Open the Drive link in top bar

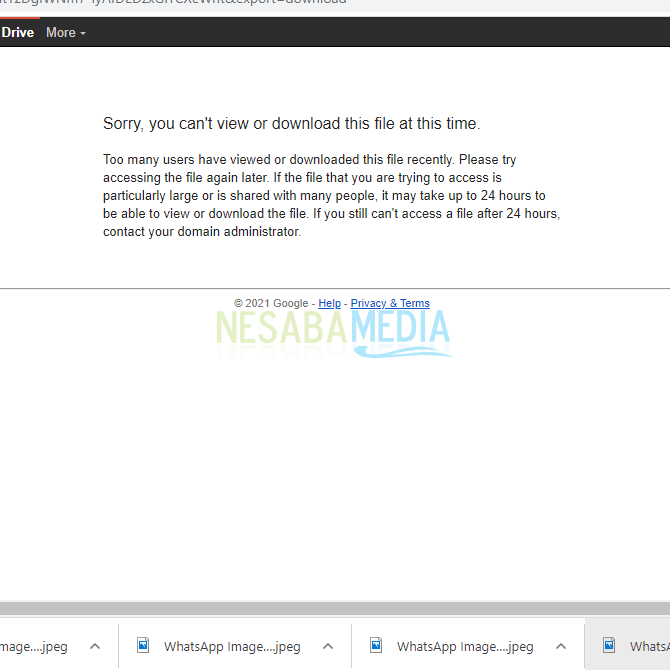pyautogui.click(x=17, y=32)
